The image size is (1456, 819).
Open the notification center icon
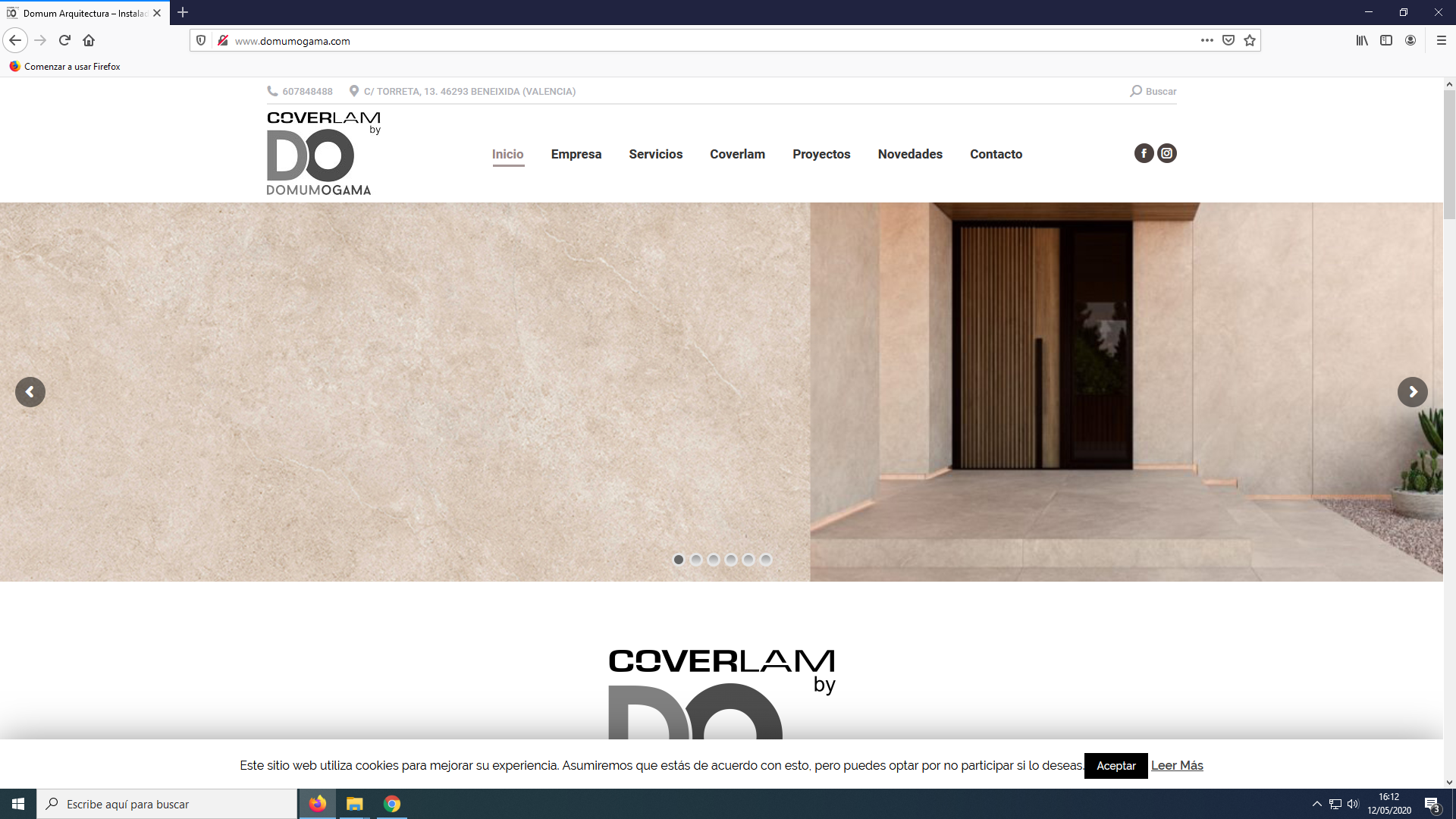click(x=1432, y=805)
